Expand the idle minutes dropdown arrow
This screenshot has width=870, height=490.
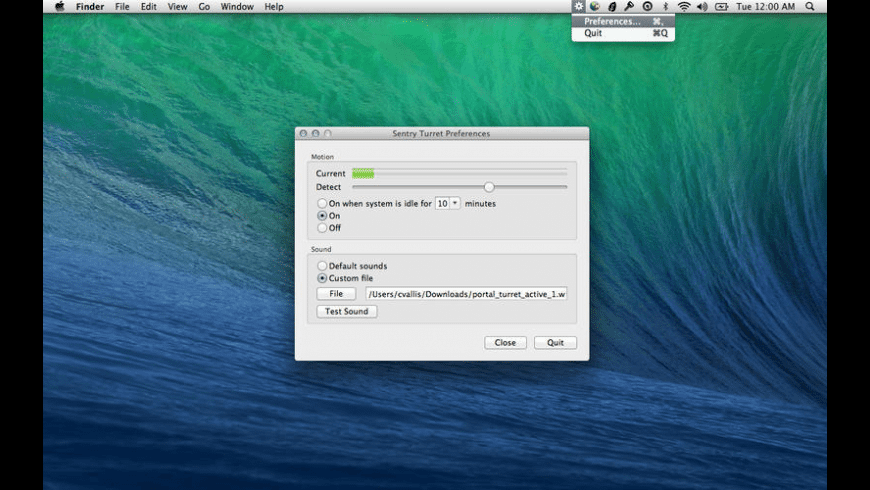(x=455, y=203)
